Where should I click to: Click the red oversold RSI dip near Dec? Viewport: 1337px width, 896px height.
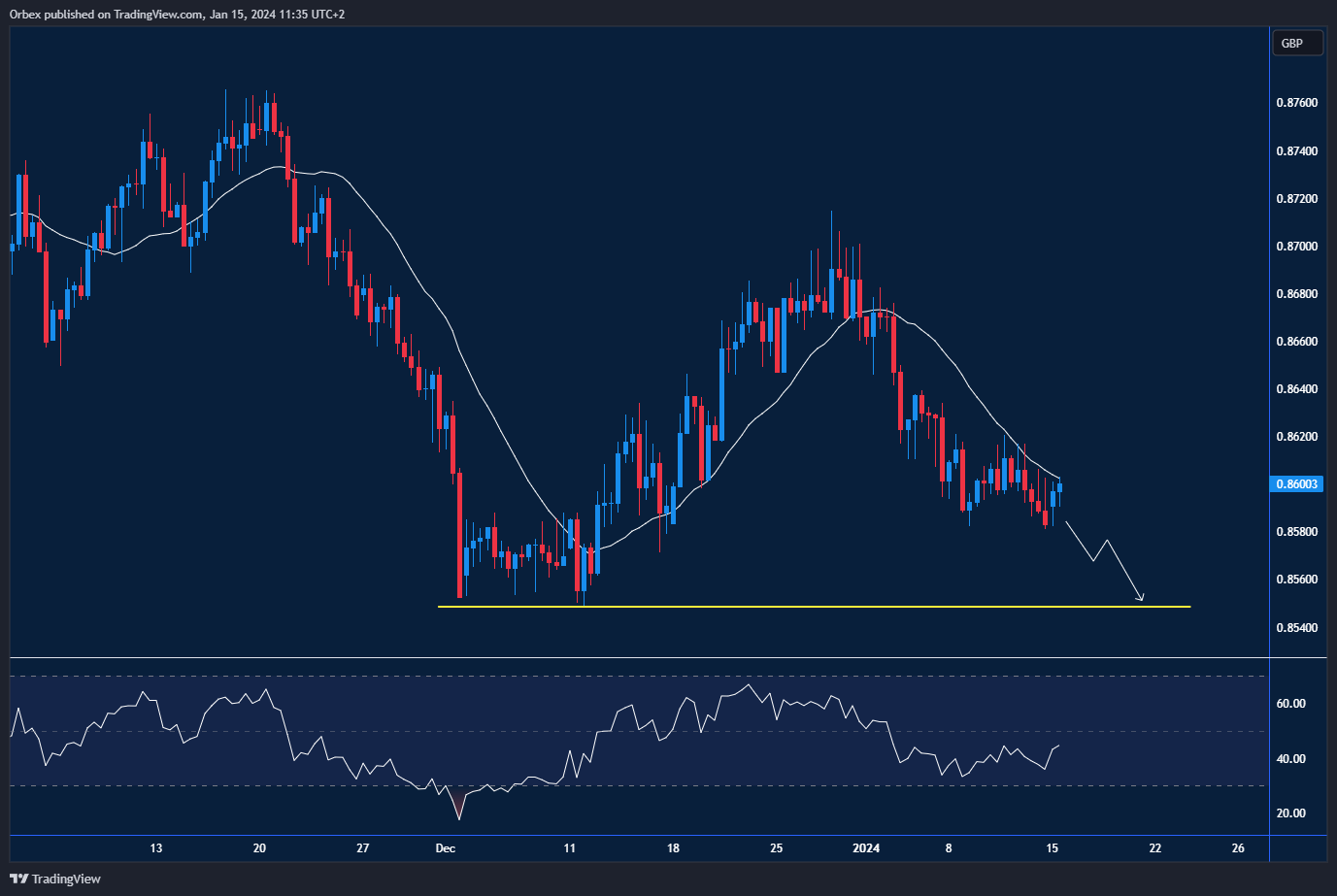click(458, 808)
